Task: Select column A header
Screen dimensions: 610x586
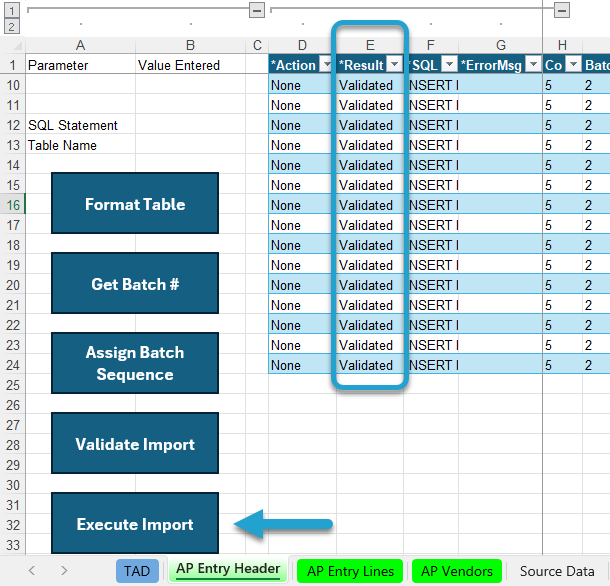Action: (81, 45)
